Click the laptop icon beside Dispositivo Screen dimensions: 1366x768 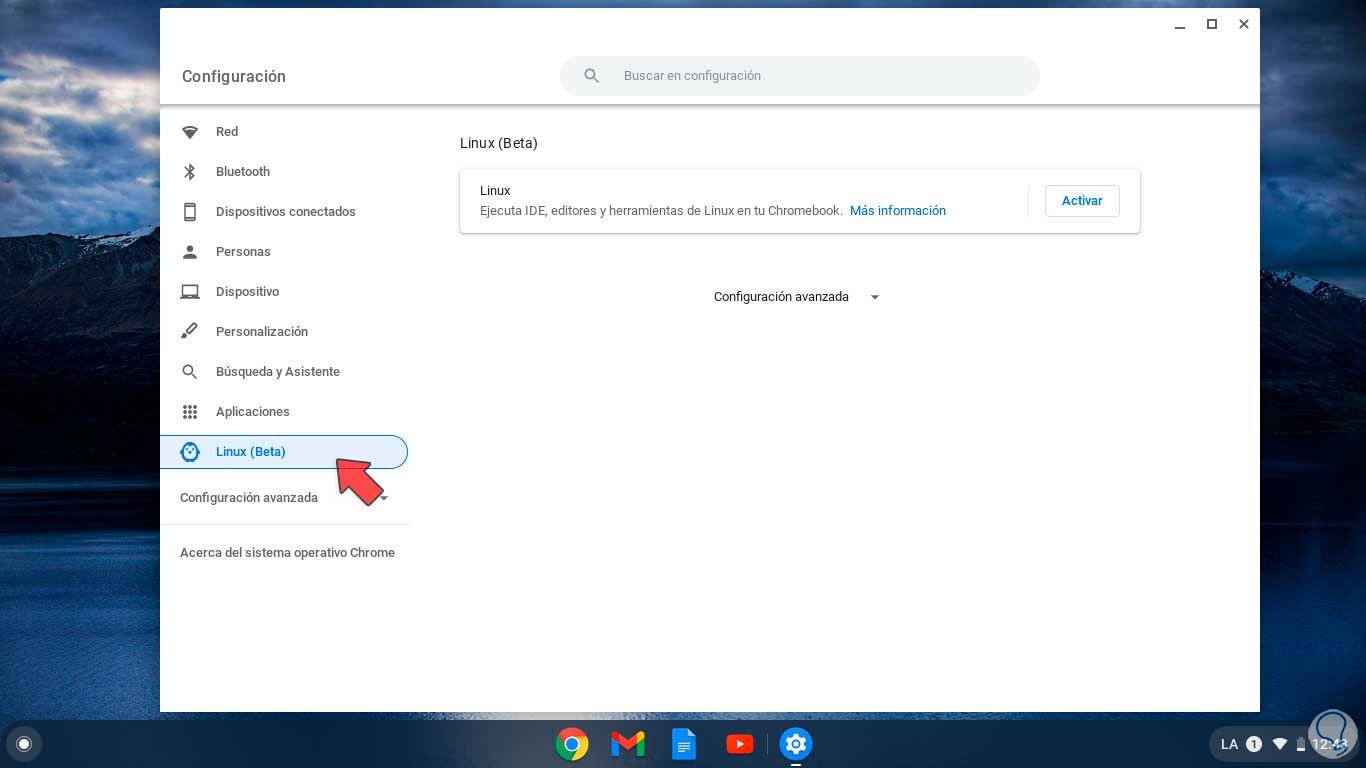pos(190,292)
